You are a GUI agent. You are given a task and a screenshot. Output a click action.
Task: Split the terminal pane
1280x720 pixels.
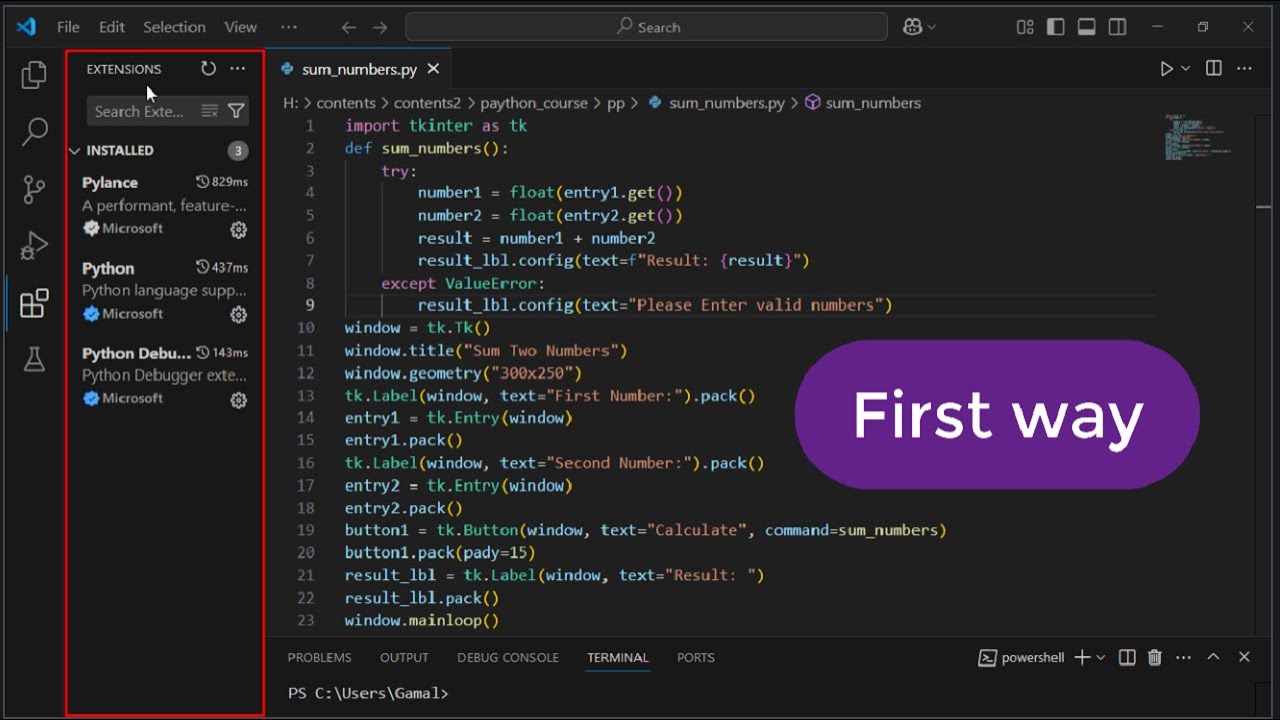[x=1127, y=657]
